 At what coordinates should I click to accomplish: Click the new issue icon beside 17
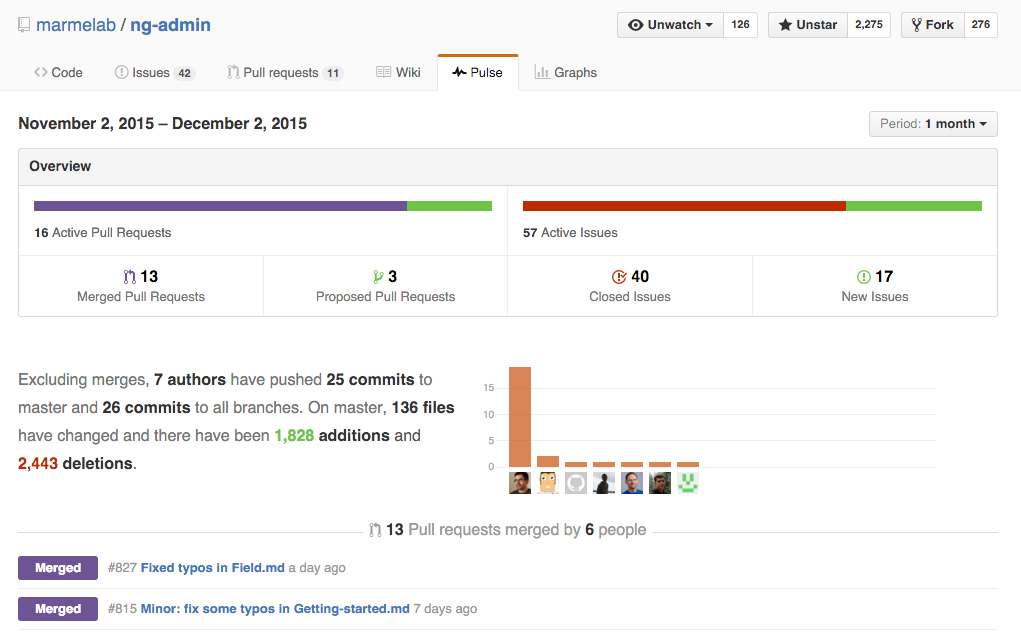863,277
